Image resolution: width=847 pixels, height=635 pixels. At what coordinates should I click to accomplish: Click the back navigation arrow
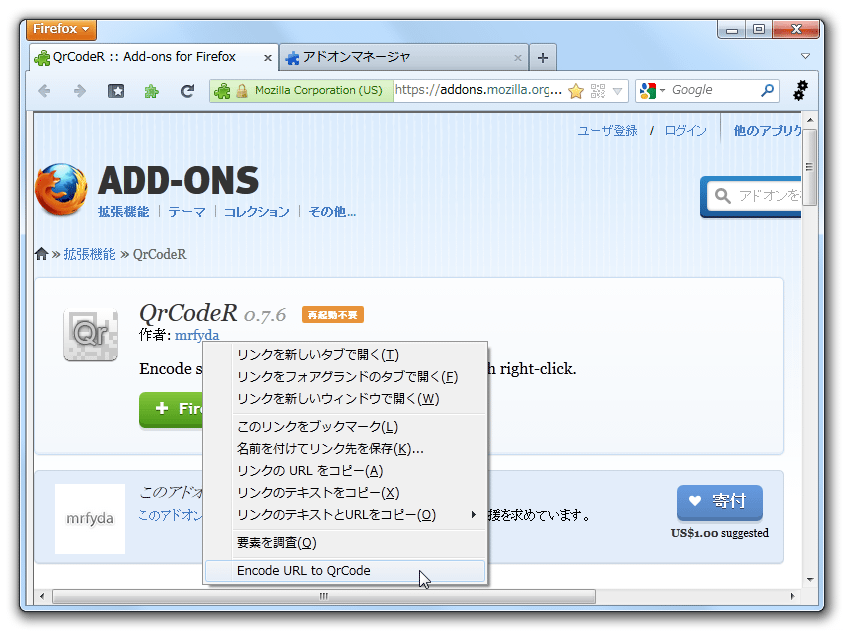[44, 91]
